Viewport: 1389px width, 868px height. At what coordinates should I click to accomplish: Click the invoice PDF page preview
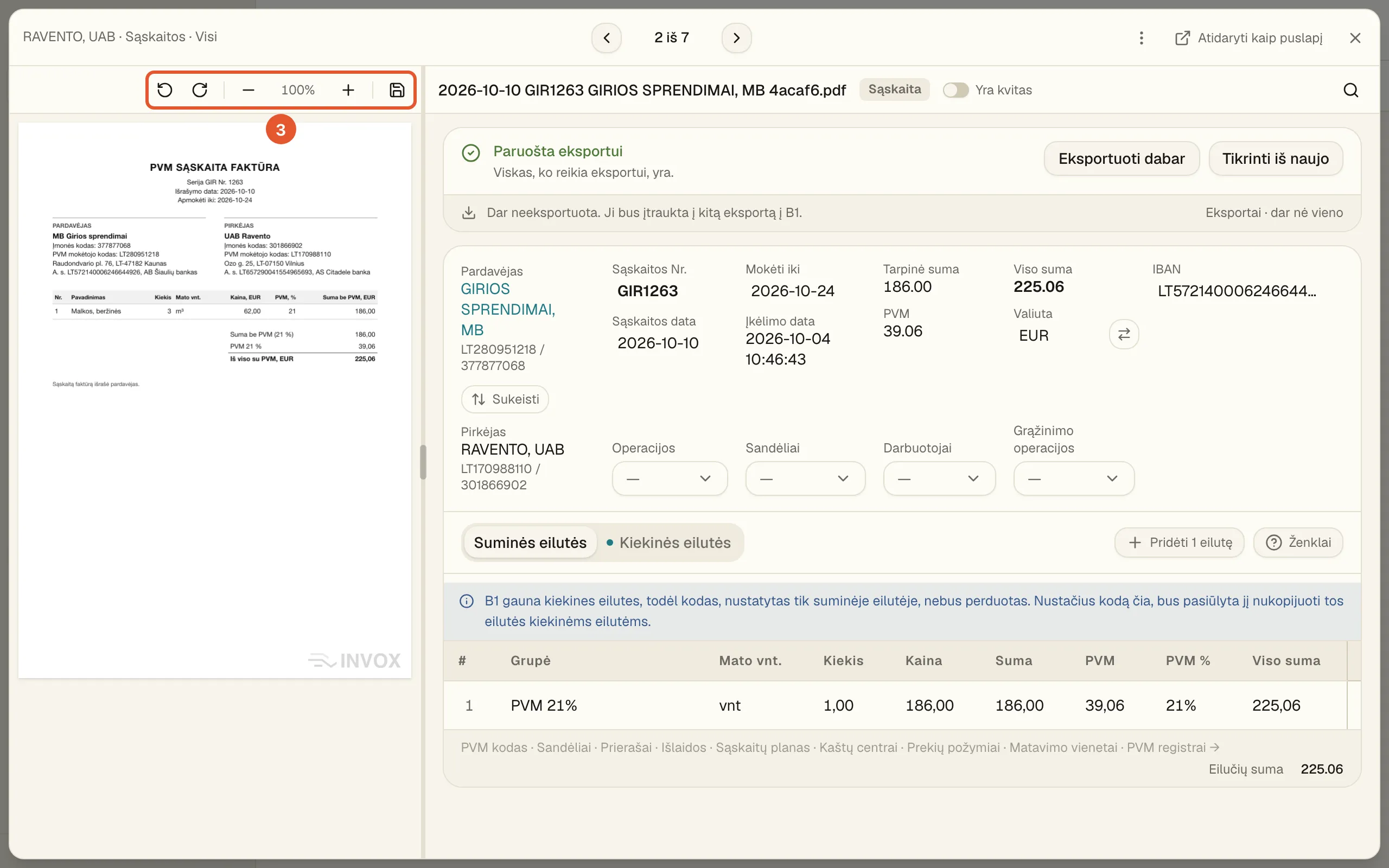215,400
